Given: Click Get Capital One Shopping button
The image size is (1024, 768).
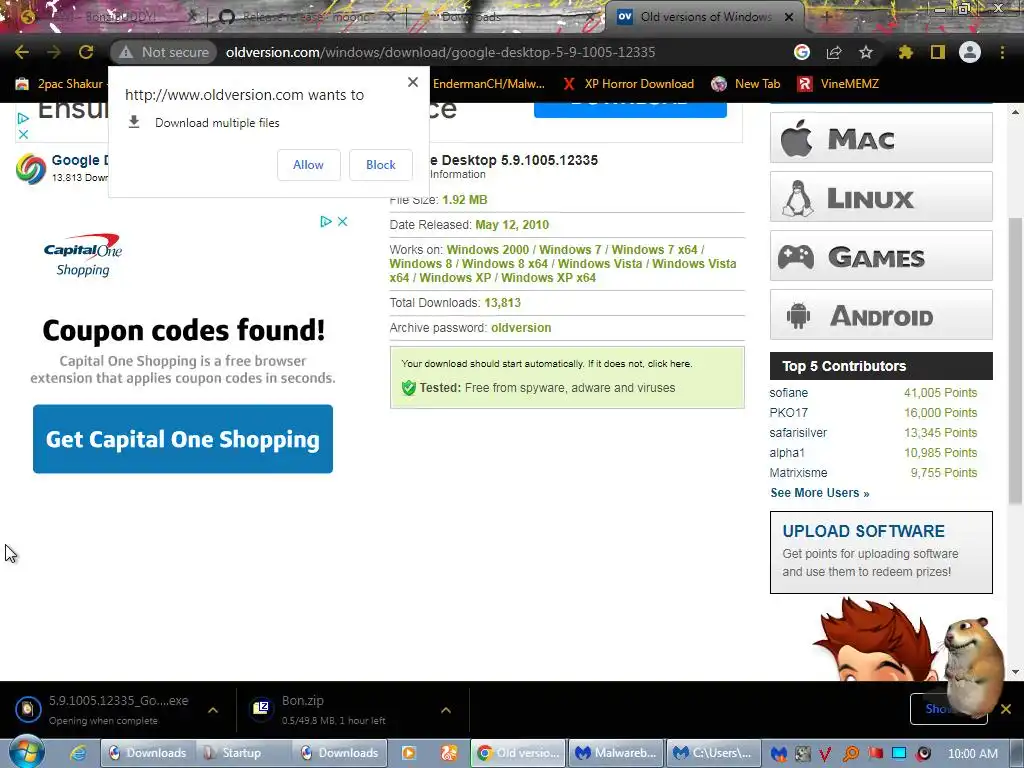Looking at the screenshot, I should [183, 439].
